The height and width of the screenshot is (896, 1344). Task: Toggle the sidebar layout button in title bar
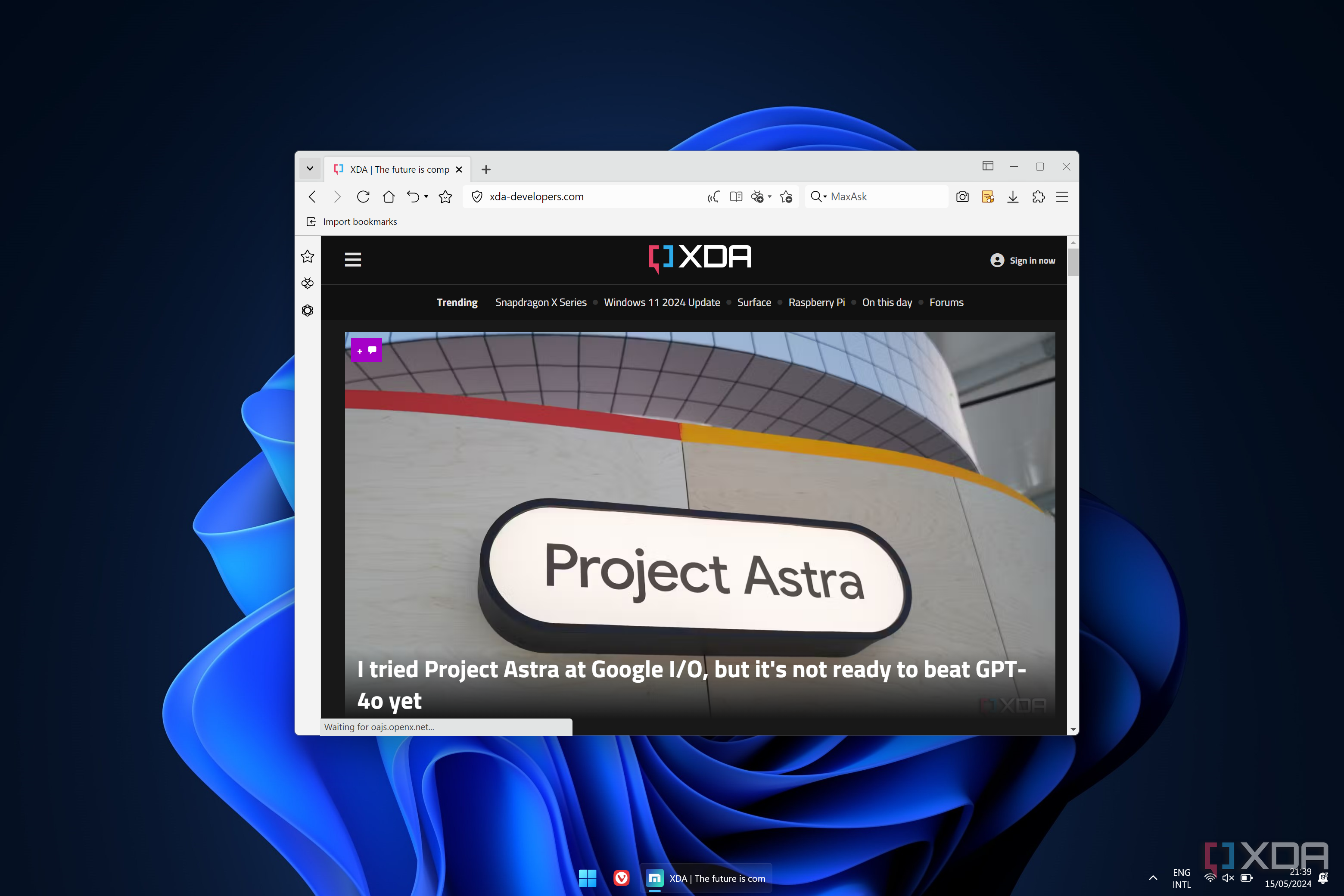987,166
